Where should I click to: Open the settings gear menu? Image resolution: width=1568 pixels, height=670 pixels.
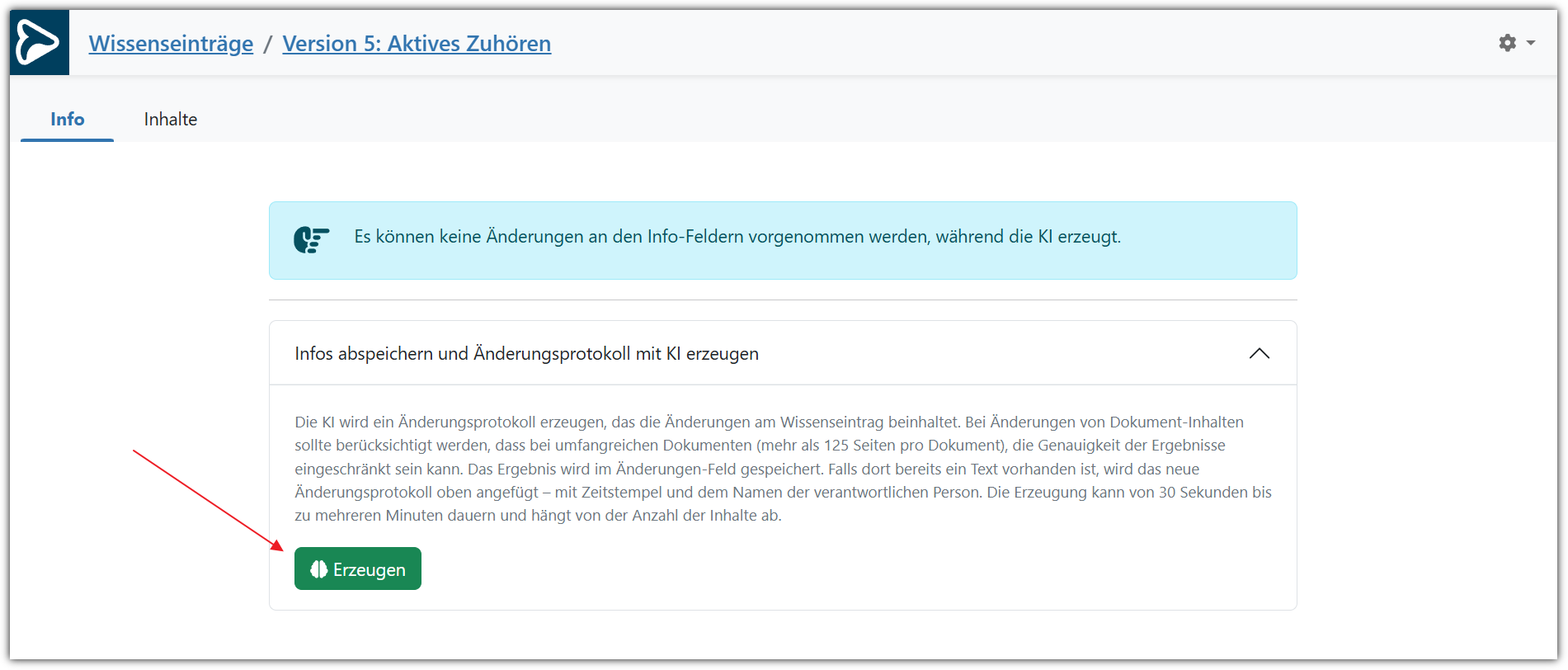1507,43
